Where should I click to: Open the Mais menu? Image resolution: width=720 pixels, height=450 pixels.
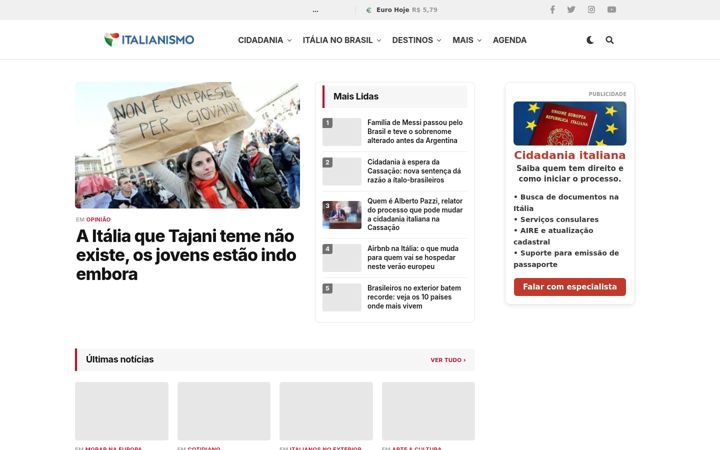(x=463, y=40)
